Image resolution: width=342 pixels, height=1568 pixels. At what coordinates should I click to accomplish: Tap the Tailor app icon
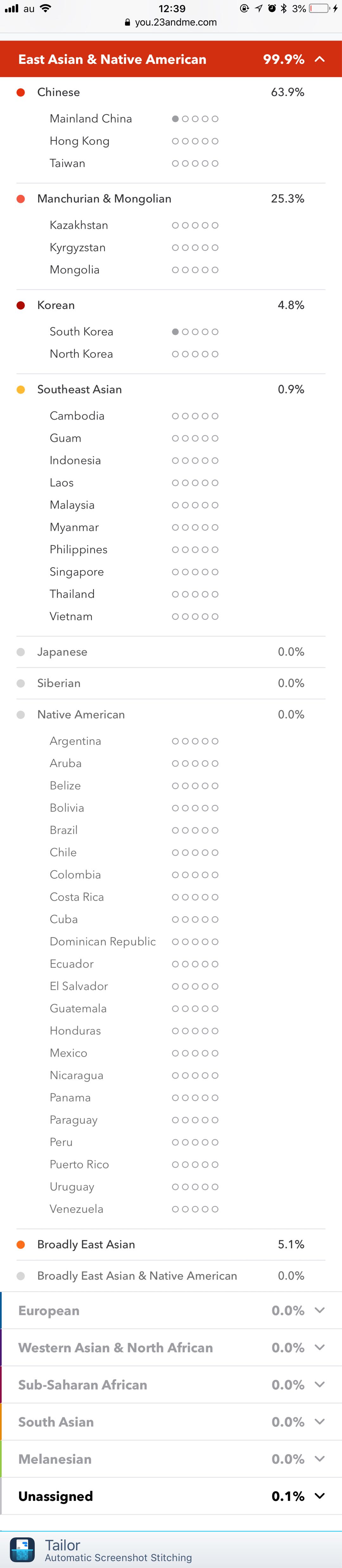tap(22, 1549)
